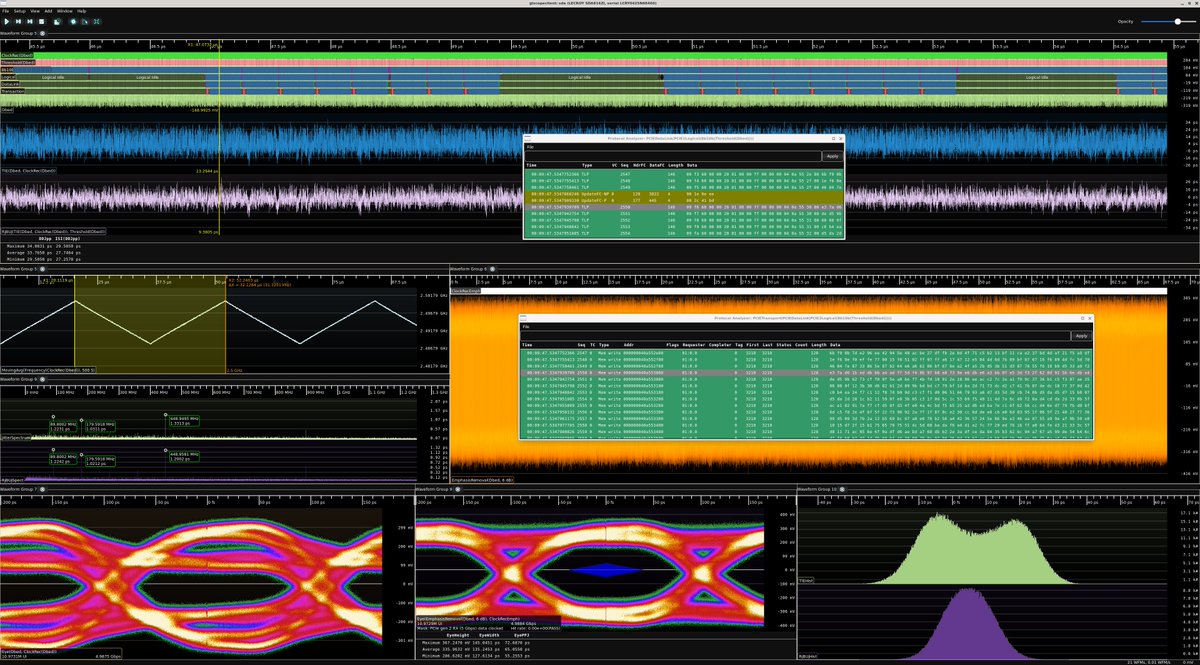Image resolution: width=1200 pixels, height=665 pixels.
Task: Click the TIE(Dbed, ClockRec(Dbed)) trace label
Action: (x=28, y=171)
